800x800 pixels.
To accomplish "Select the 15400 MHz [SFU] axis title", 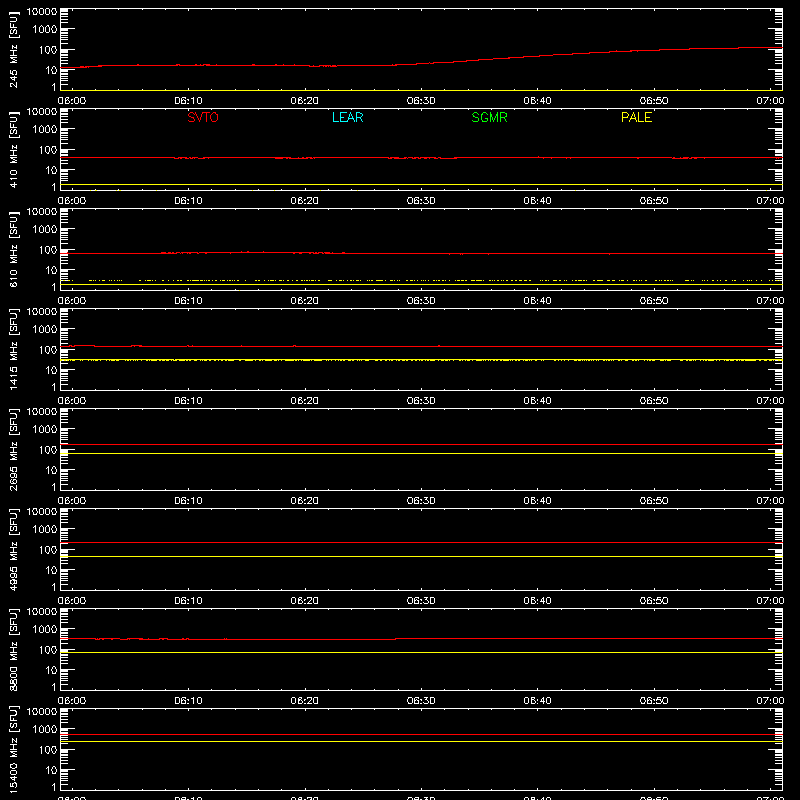I will (13, 749).
